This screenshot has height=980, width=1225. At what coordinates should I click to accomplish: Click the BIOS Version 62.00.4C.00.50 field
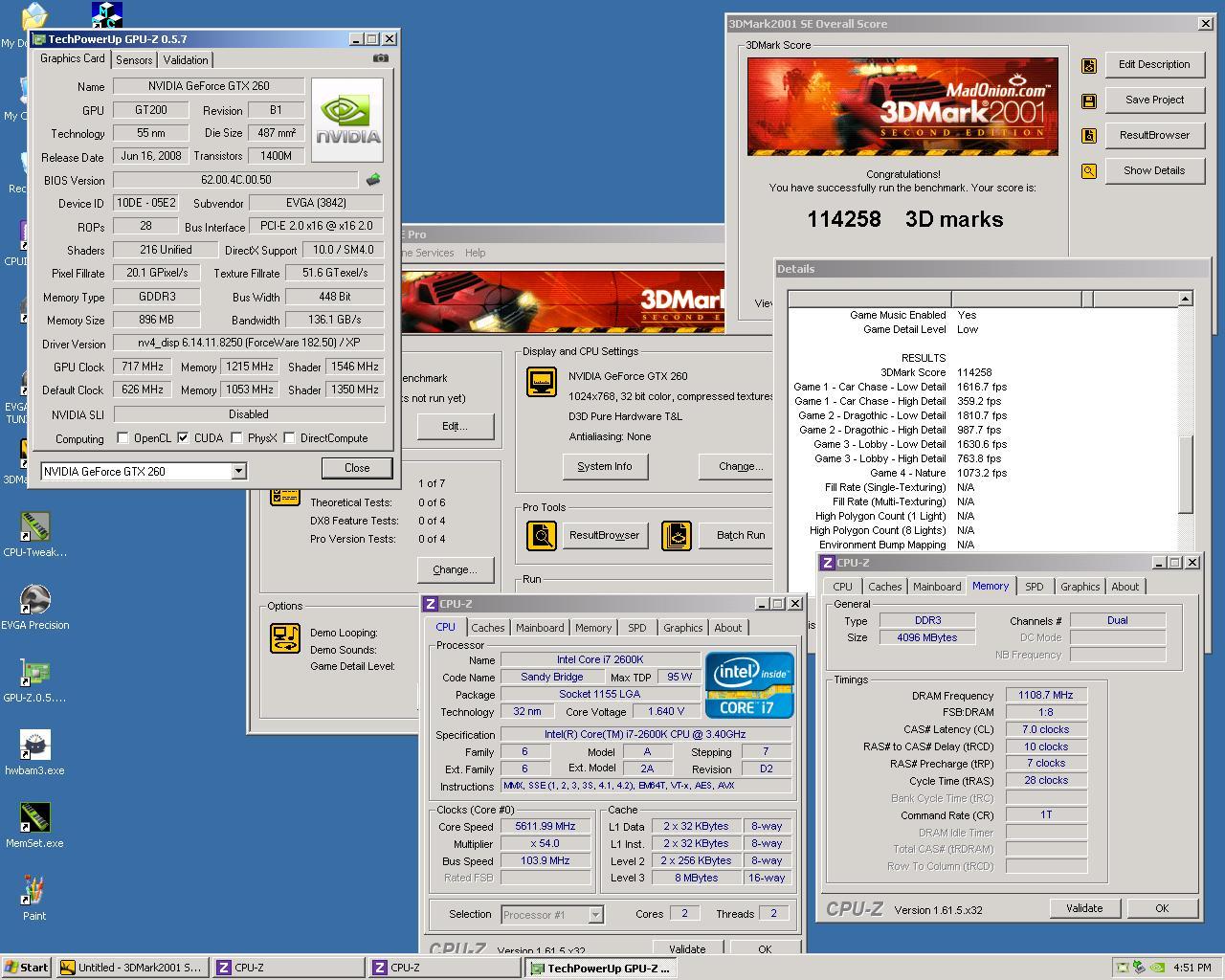(x=235, y=180)
